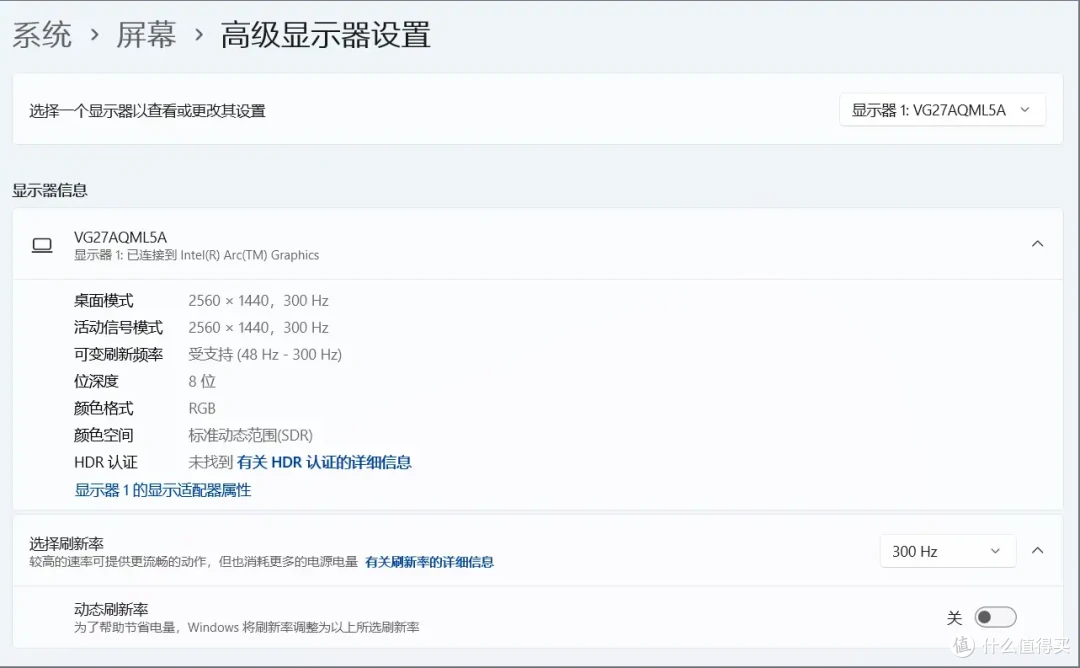Viewport: 1080px width, 668px height.
Task: Click 选择一个显示器以查看或更改其设置 label
Action: click(x=147, y=111)
